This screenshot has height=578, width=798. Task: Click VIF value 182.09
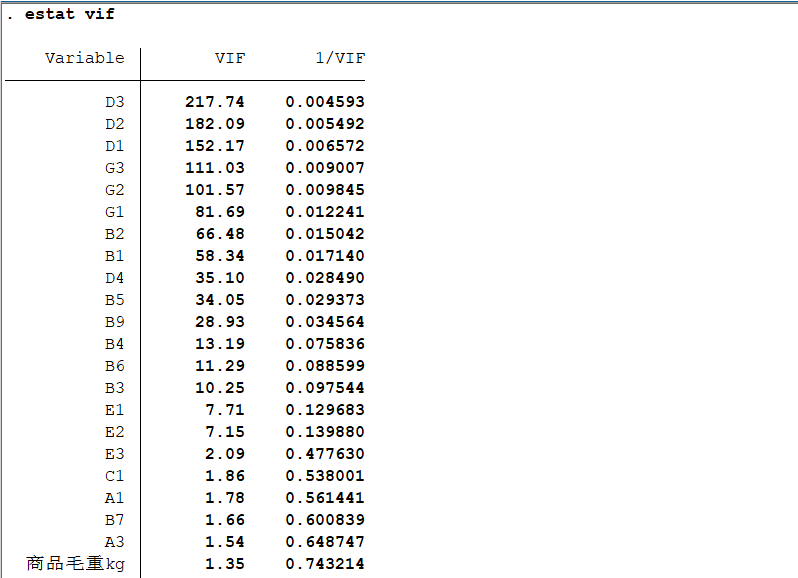[215, 124]
